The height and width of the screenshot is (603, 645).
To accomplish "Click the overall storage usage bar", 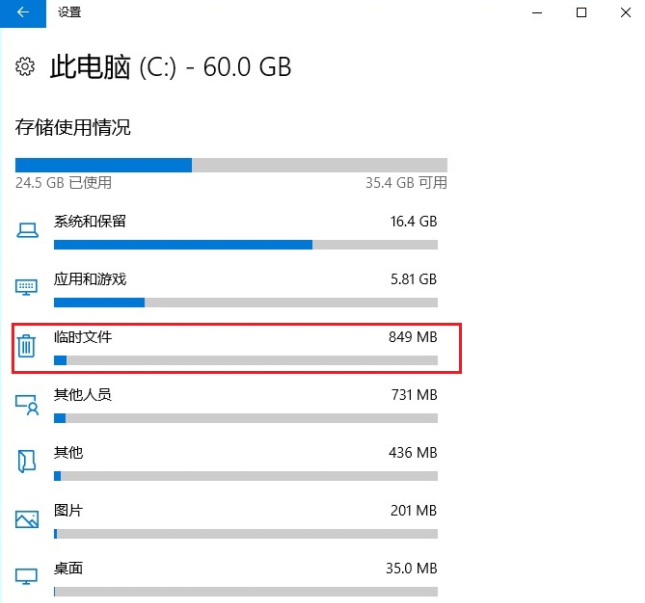I will coord(231,165).
